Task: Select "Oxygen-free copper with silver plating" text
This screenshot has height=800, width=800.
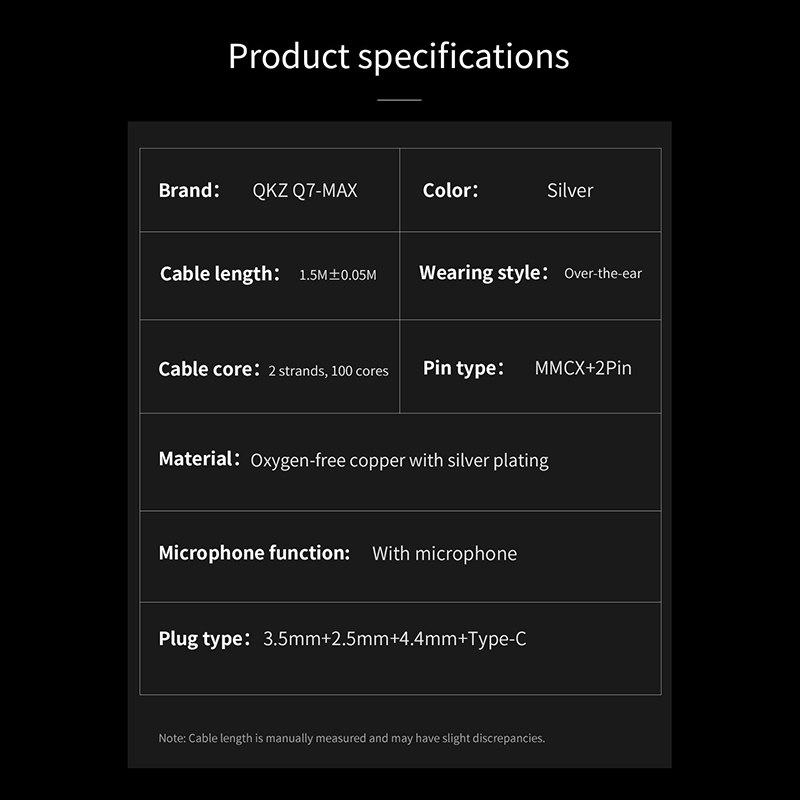Action: [x=399, y=461]
